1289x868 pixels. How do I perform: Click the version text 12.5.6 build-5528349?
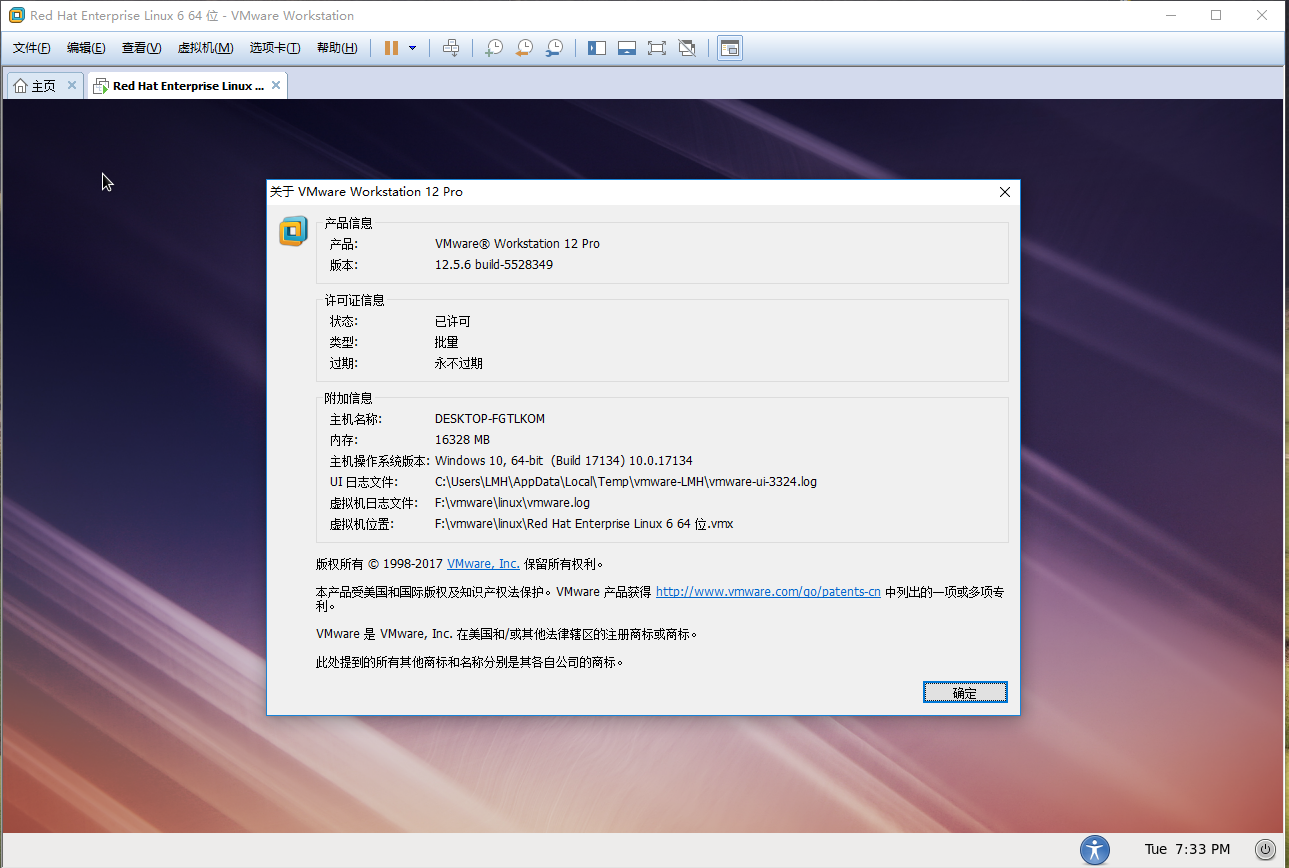click(x=494, y=265)
